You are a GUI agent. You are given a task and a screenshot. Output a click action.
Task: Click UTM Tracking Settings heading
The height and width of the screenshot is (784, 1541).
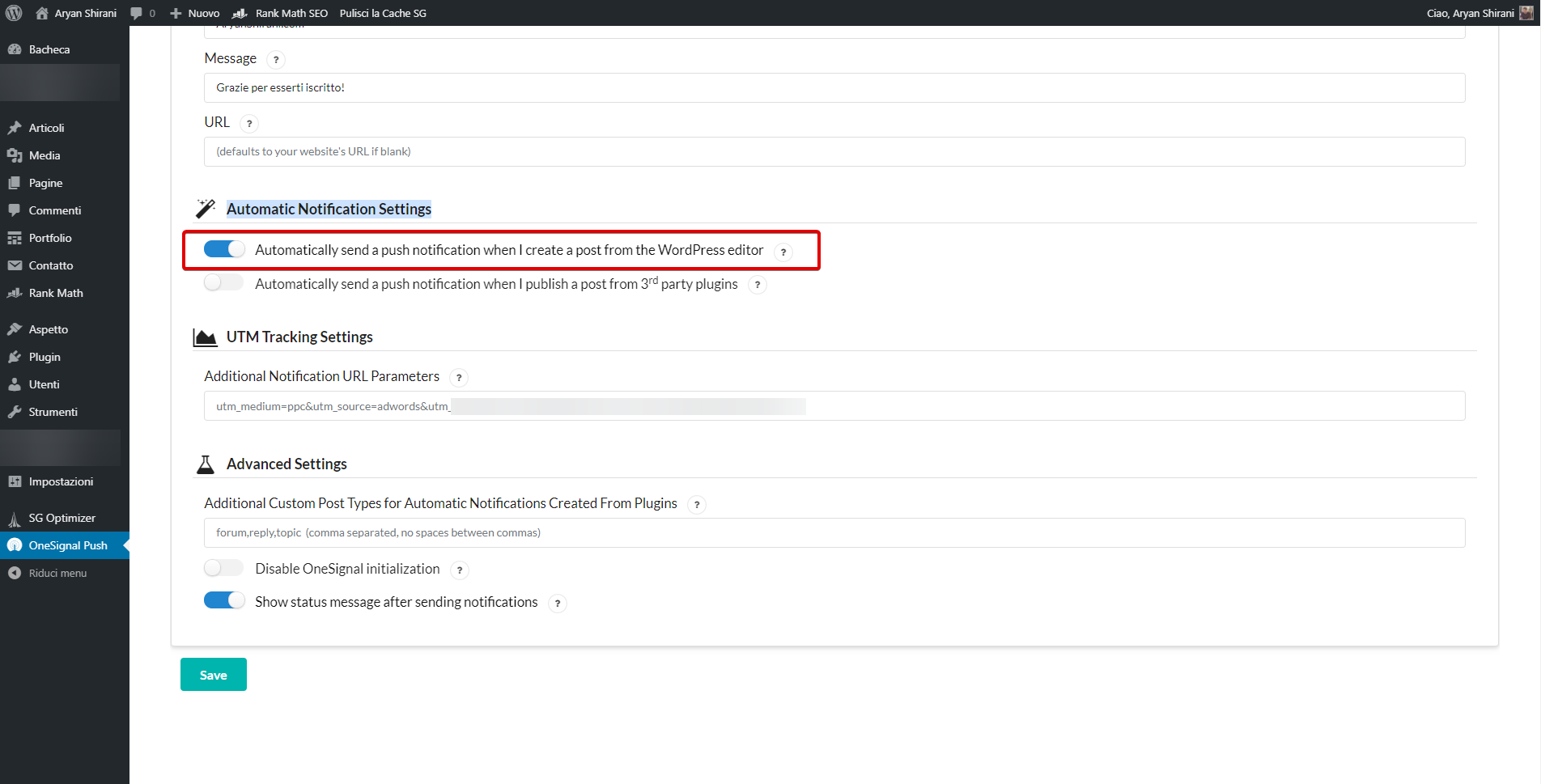pyautogui.click(x=299, y=337)
